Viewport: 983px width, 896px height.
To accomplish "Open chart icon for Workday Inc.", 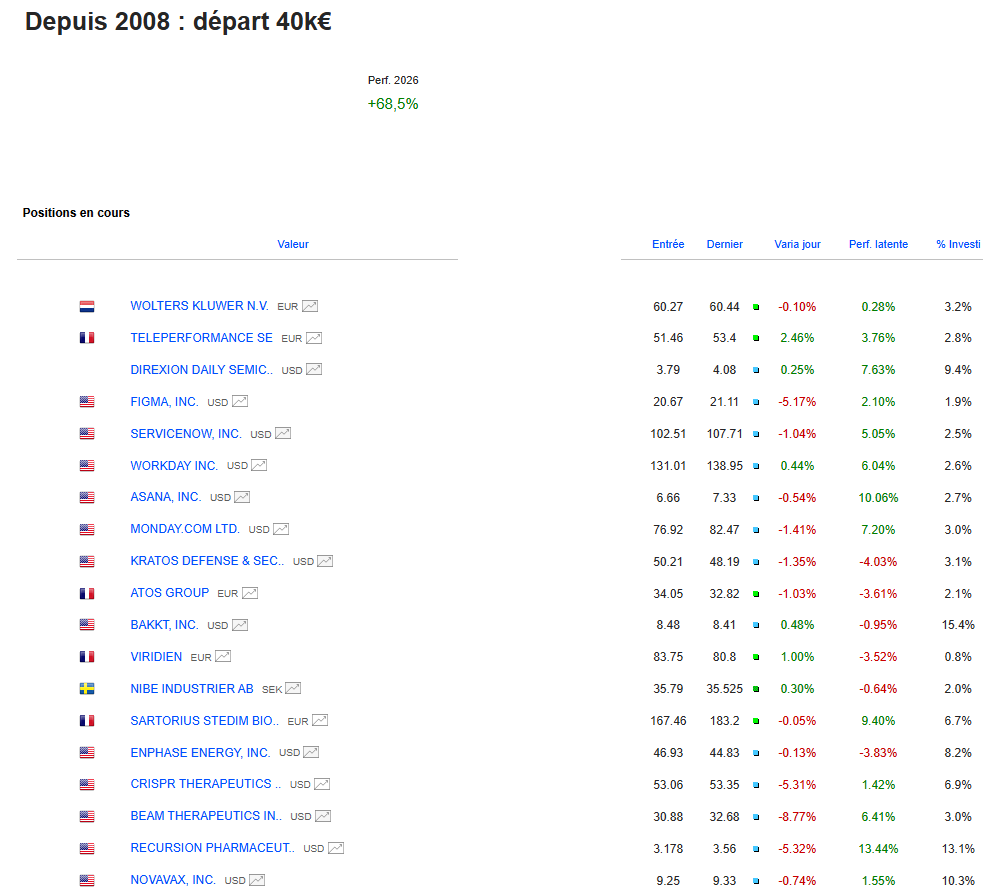I will [x=259, y=465].
